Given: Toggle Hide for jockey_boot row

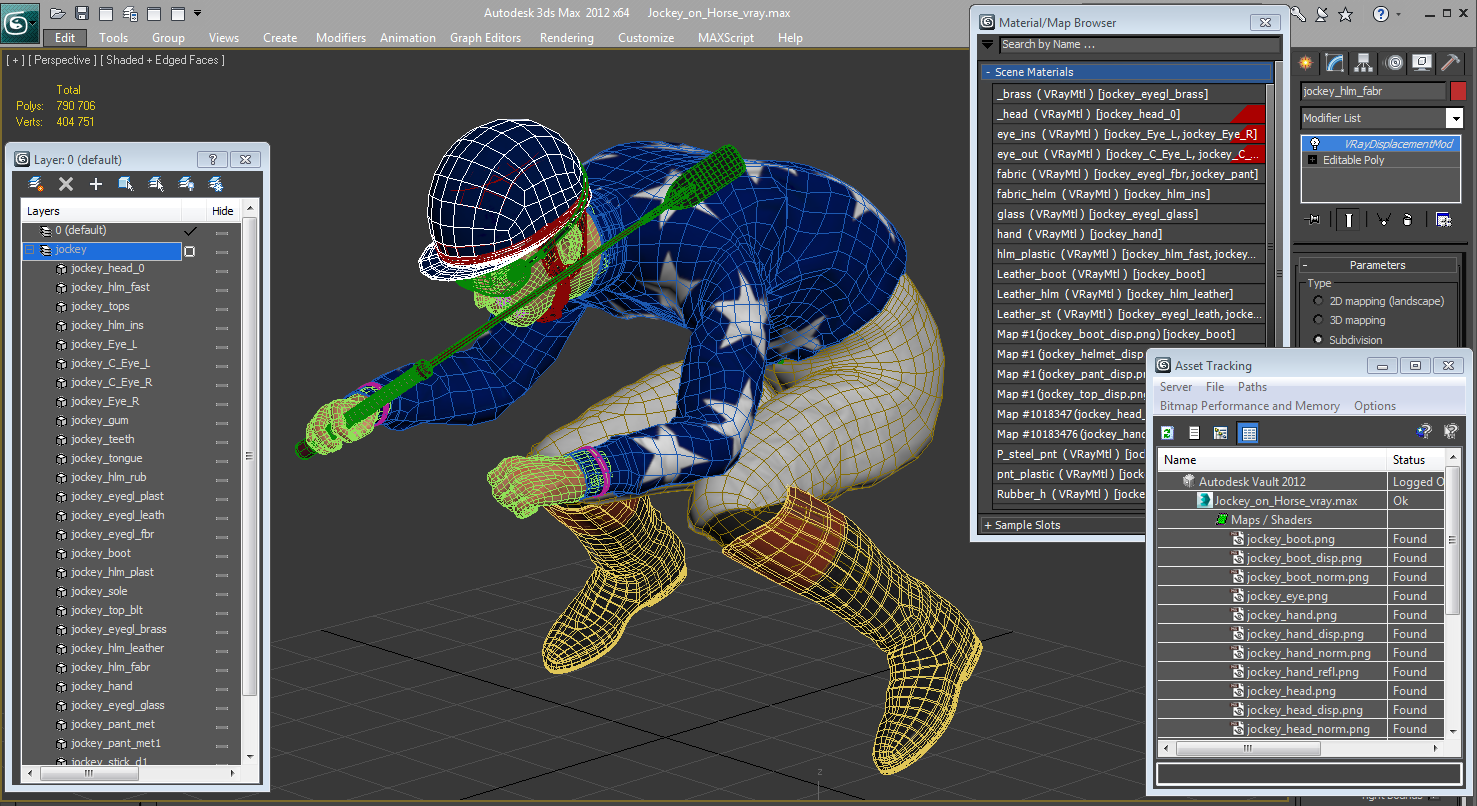Looking at the screenshot, I should point(222,554).
